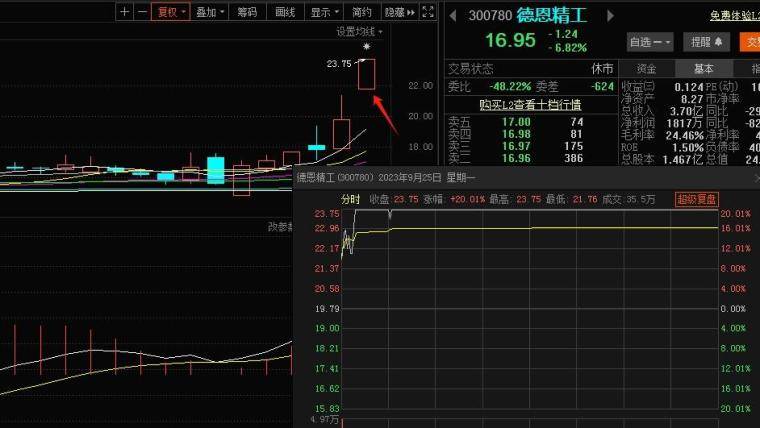Click the 筹码 chip distribution button
This screenshot has width=760, height=428.
[247, 12]
